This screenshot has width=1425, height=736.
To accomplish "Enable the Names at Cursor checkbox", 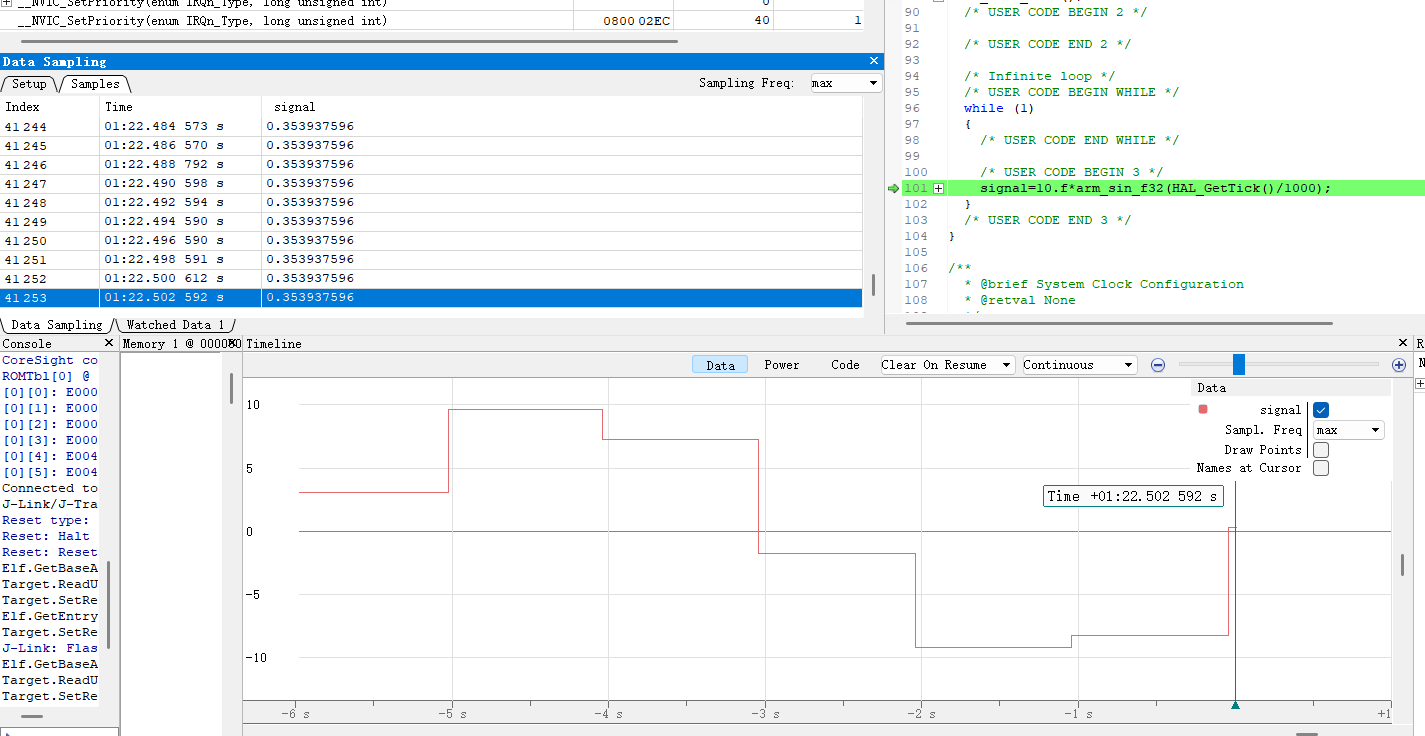I will click(x=1321, y=468).
